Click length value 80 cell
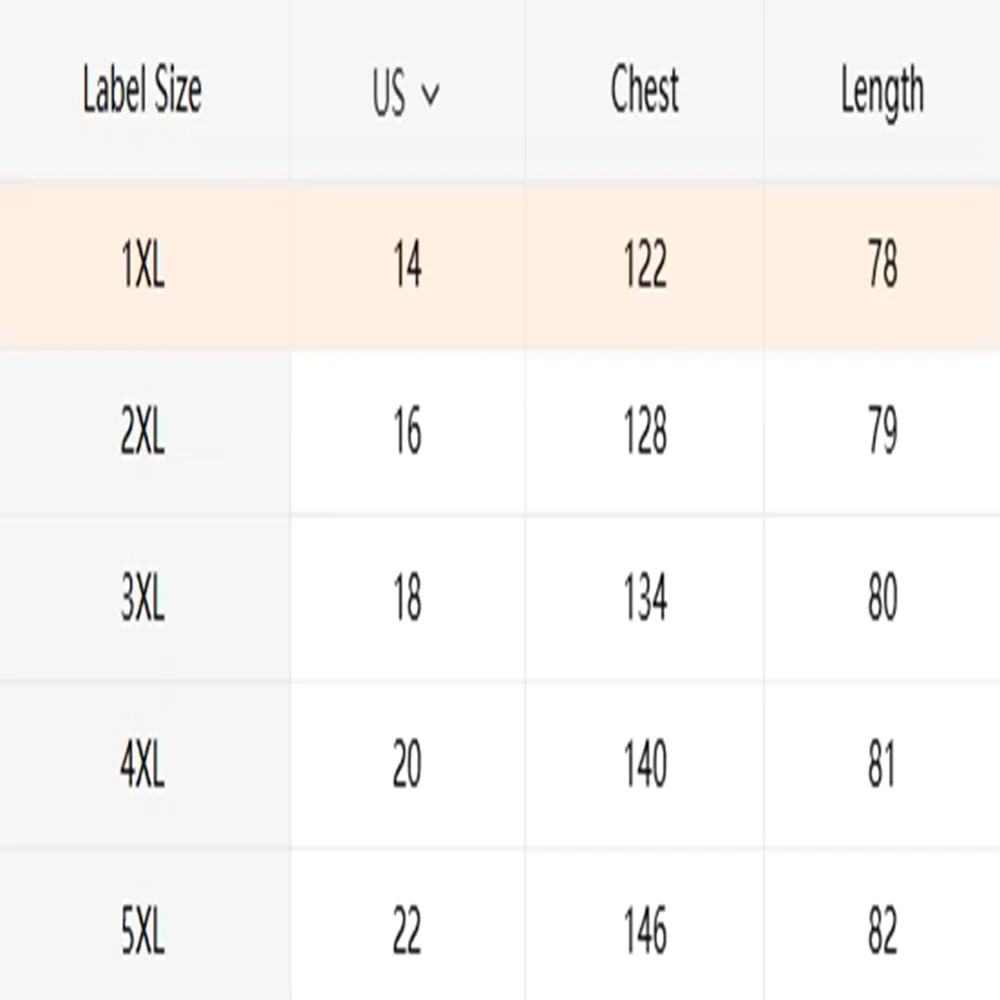The width and height of the screenshot is (1000, 1000). click(x=882, y=599)
